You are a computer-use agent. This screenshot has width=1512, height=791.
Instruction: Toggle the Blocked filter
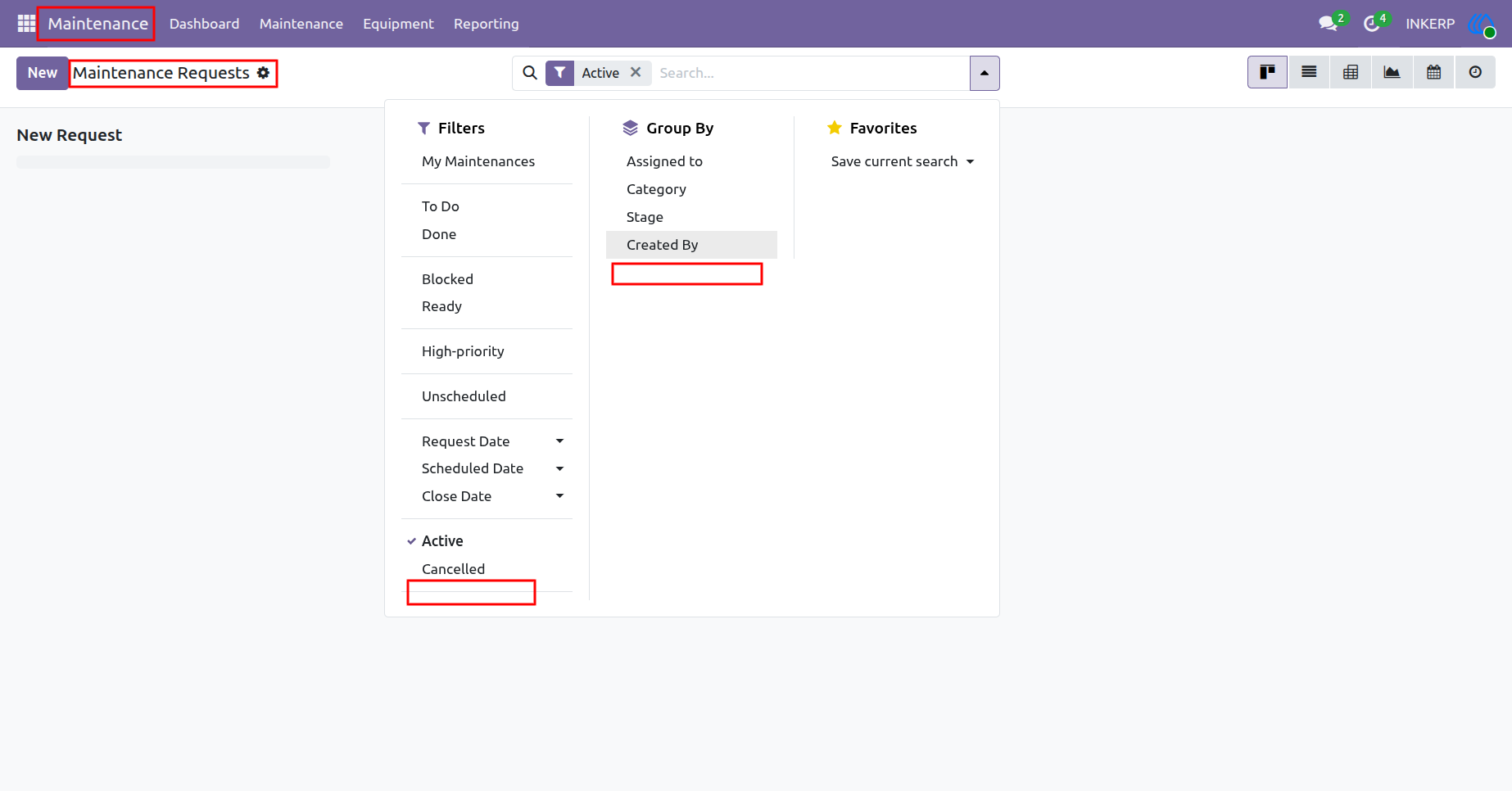487,279
